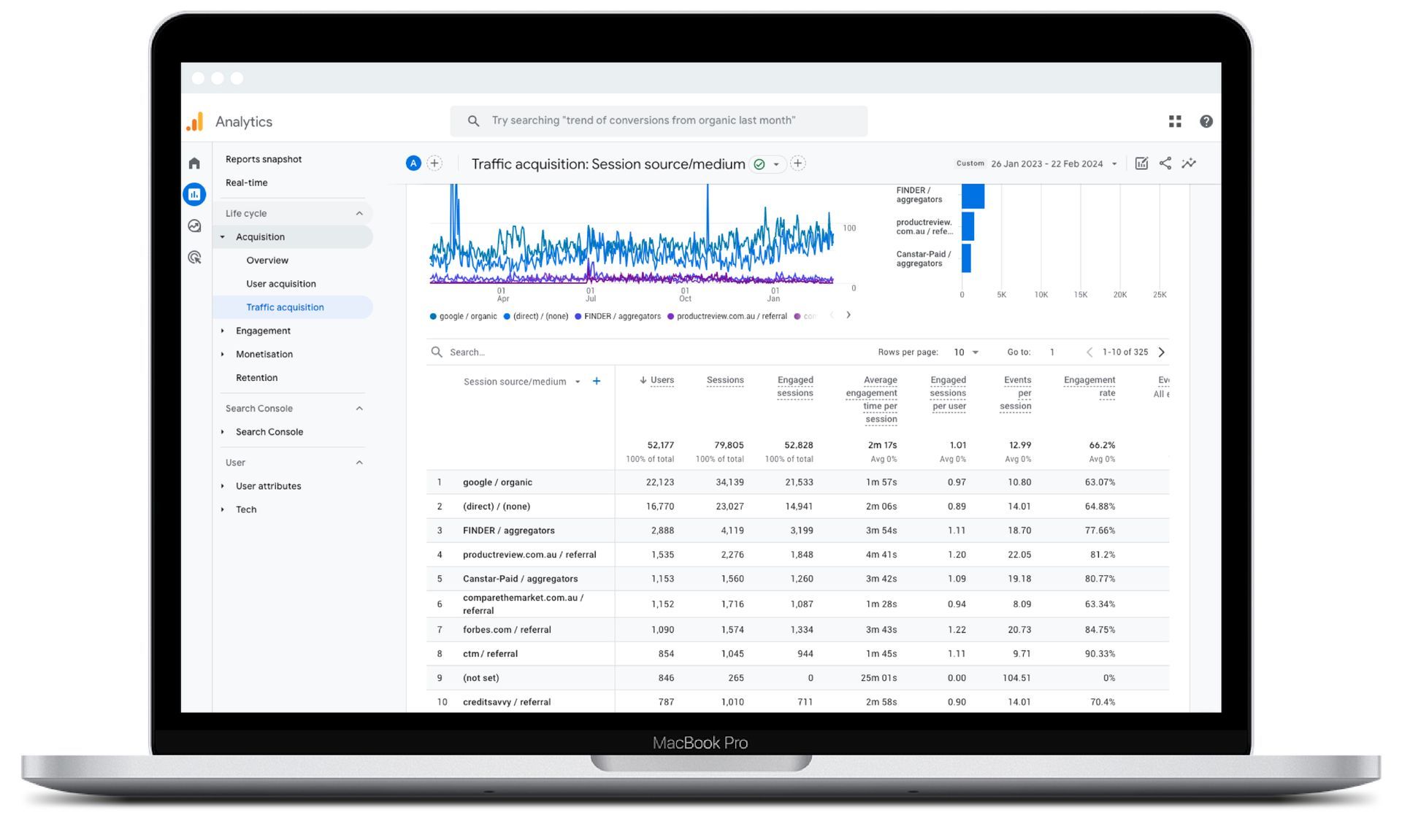The width and height of the screenshot is (1402, 840).
Task: Add a secondary dimension with blue plus
Action: pyautogui.click(x=597, y=381)
